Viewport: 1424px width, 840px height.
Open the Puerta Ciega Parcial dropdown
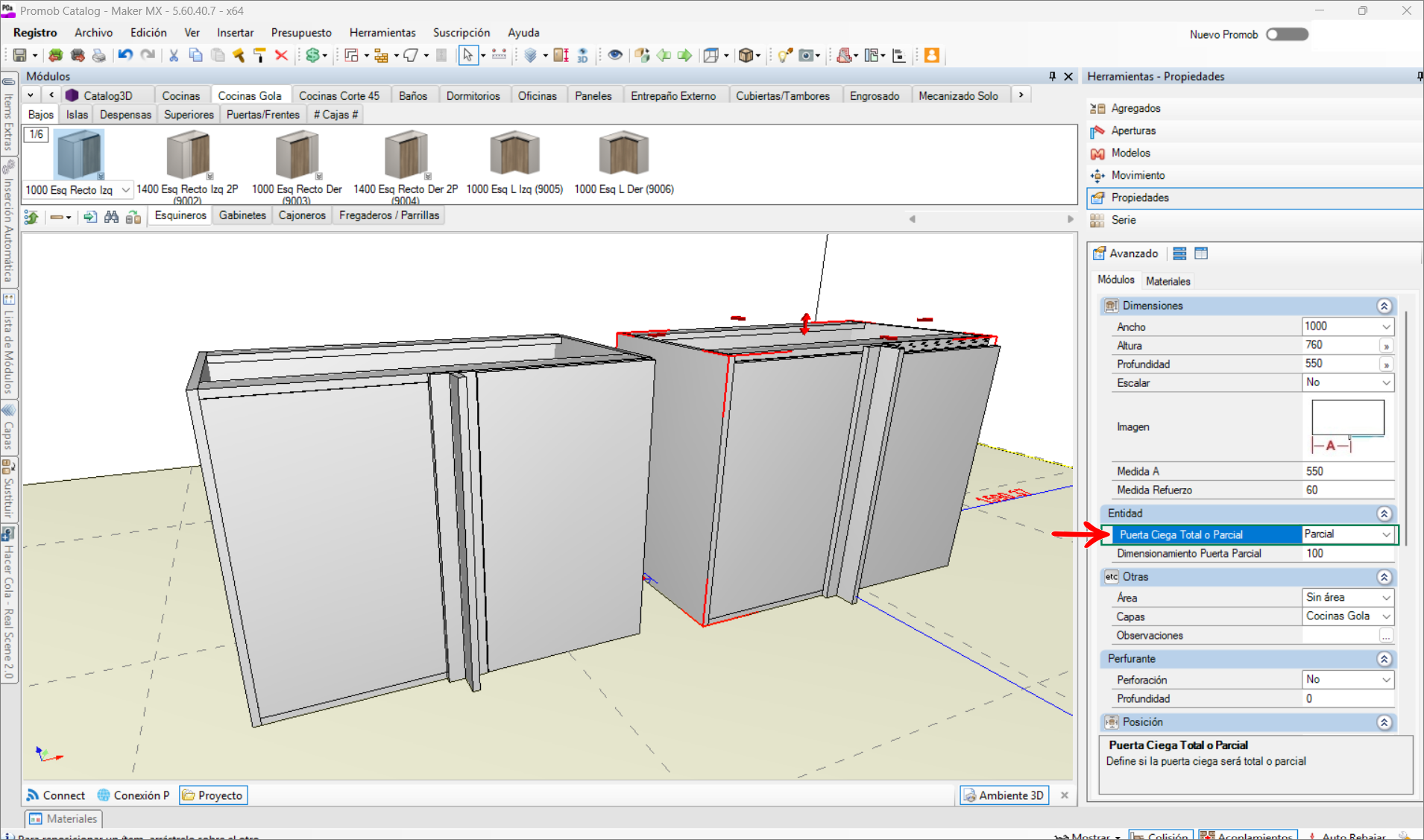pyautogui.click(x=1386, y=534)
